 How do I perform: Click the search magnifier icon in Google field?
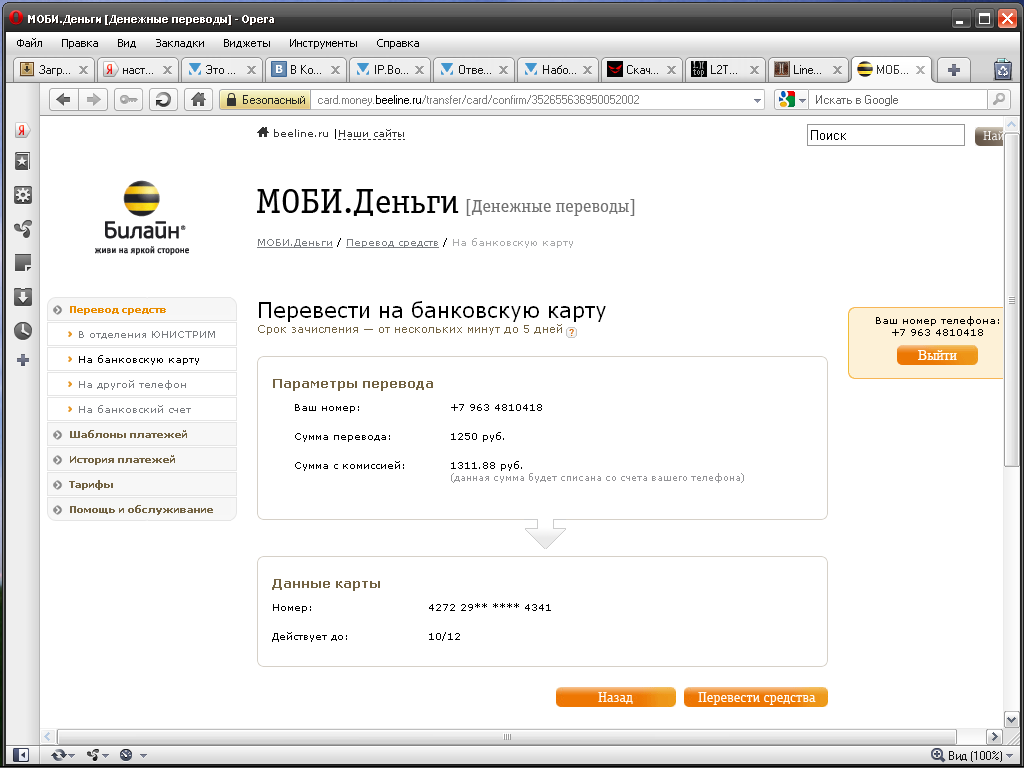(x=999, y=100)
